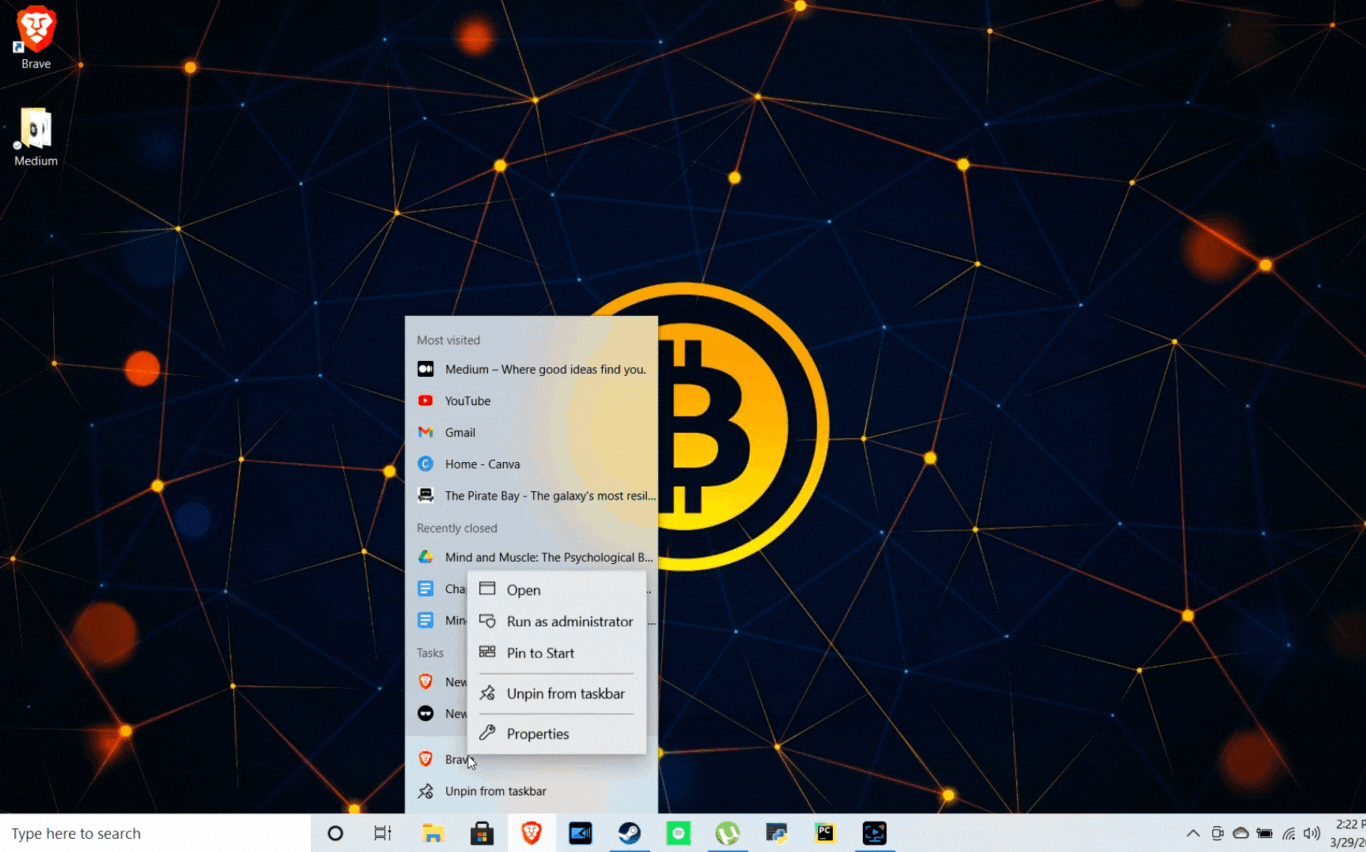Open YouTube from Most visited
This screenshot has width=1366, height=852.
tap(531, 401)
